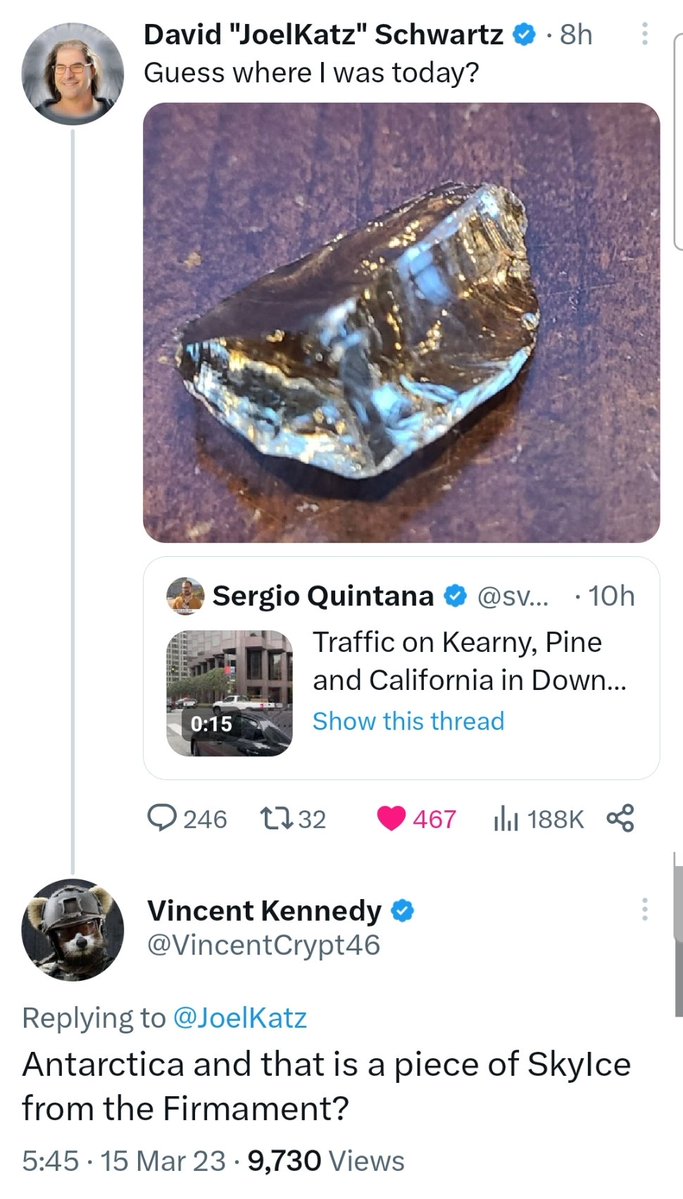The height and width of the screenshot is (1199, 683).
Task: Click the reply comment icon showing 246
Action: [161, 819]
